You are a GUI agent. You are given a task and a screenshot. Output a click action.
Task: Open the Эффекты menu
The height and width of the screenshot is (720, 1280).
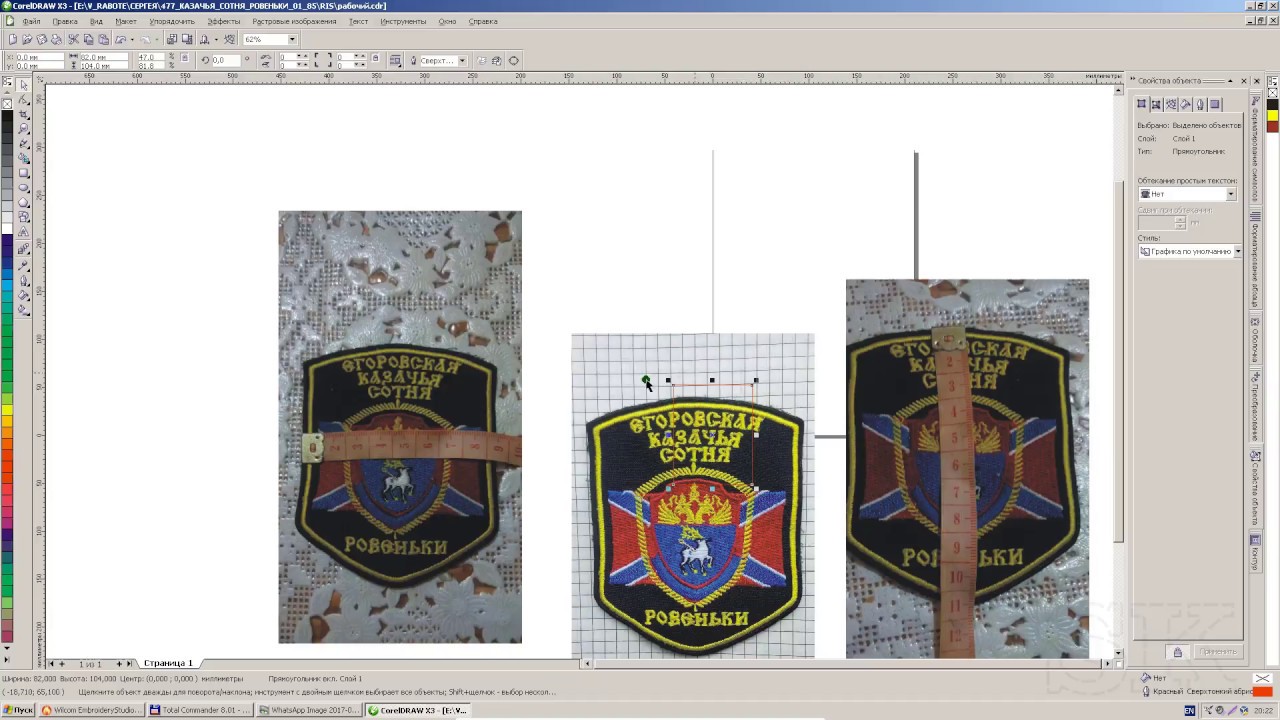tap(224, 21)
